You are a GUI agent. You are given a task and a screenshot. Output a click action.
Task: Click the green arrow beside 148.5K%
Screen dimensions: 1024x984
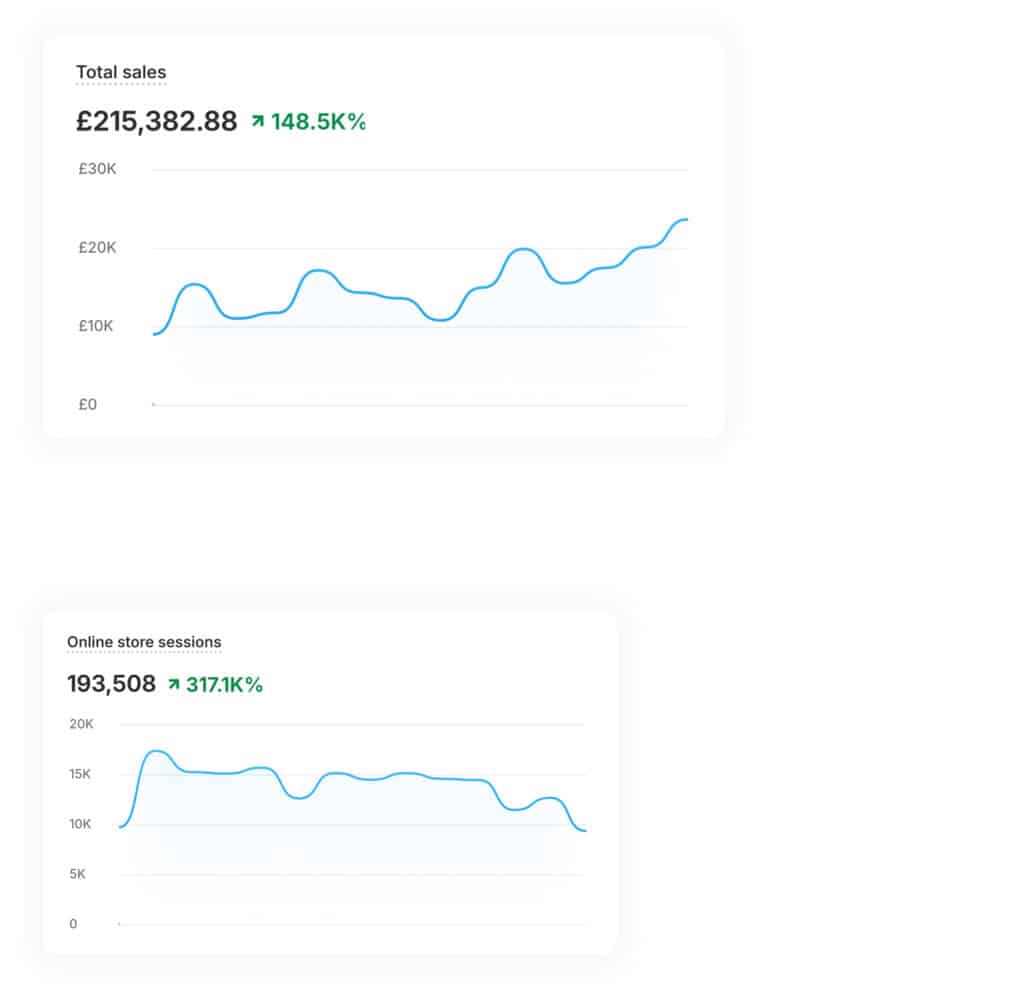[x=258, y=121]
